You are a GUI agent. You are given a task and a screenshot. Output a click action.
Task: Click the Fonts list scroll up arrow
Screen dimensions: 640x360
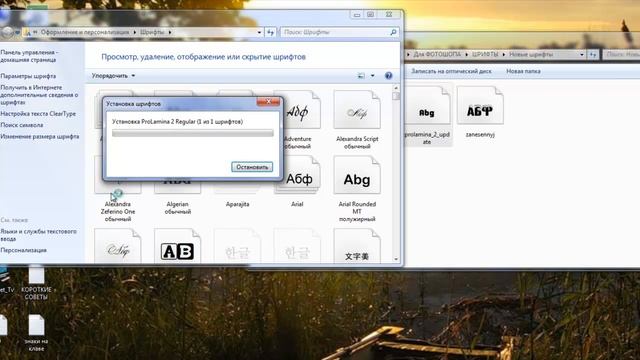click(396, 88)
